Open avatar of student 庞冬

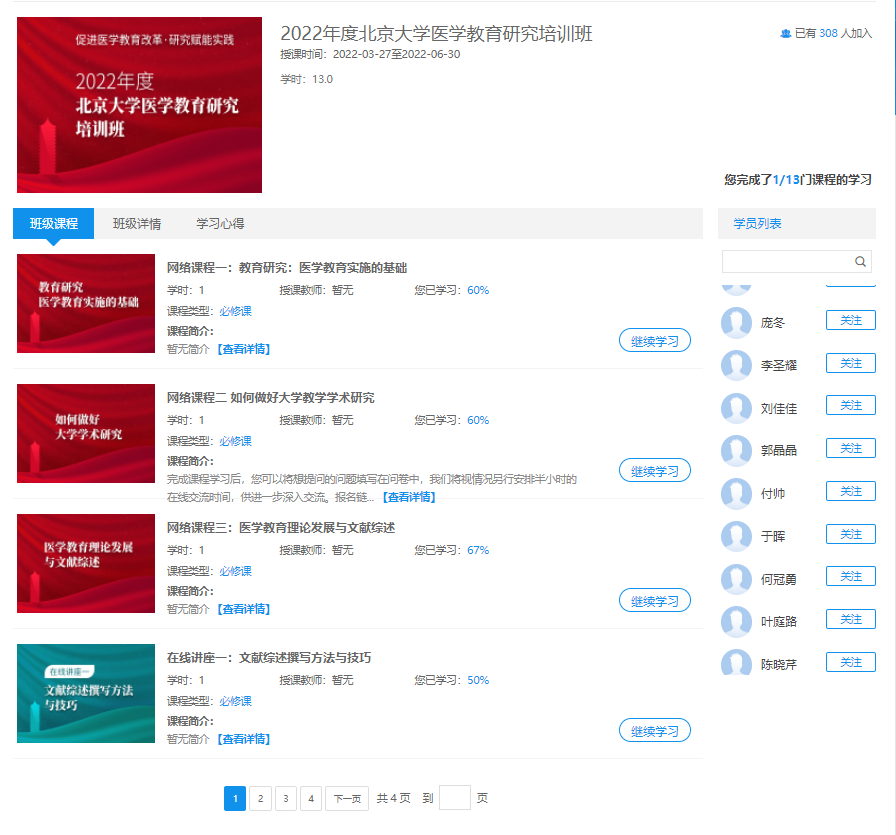(x=736, y=323)
